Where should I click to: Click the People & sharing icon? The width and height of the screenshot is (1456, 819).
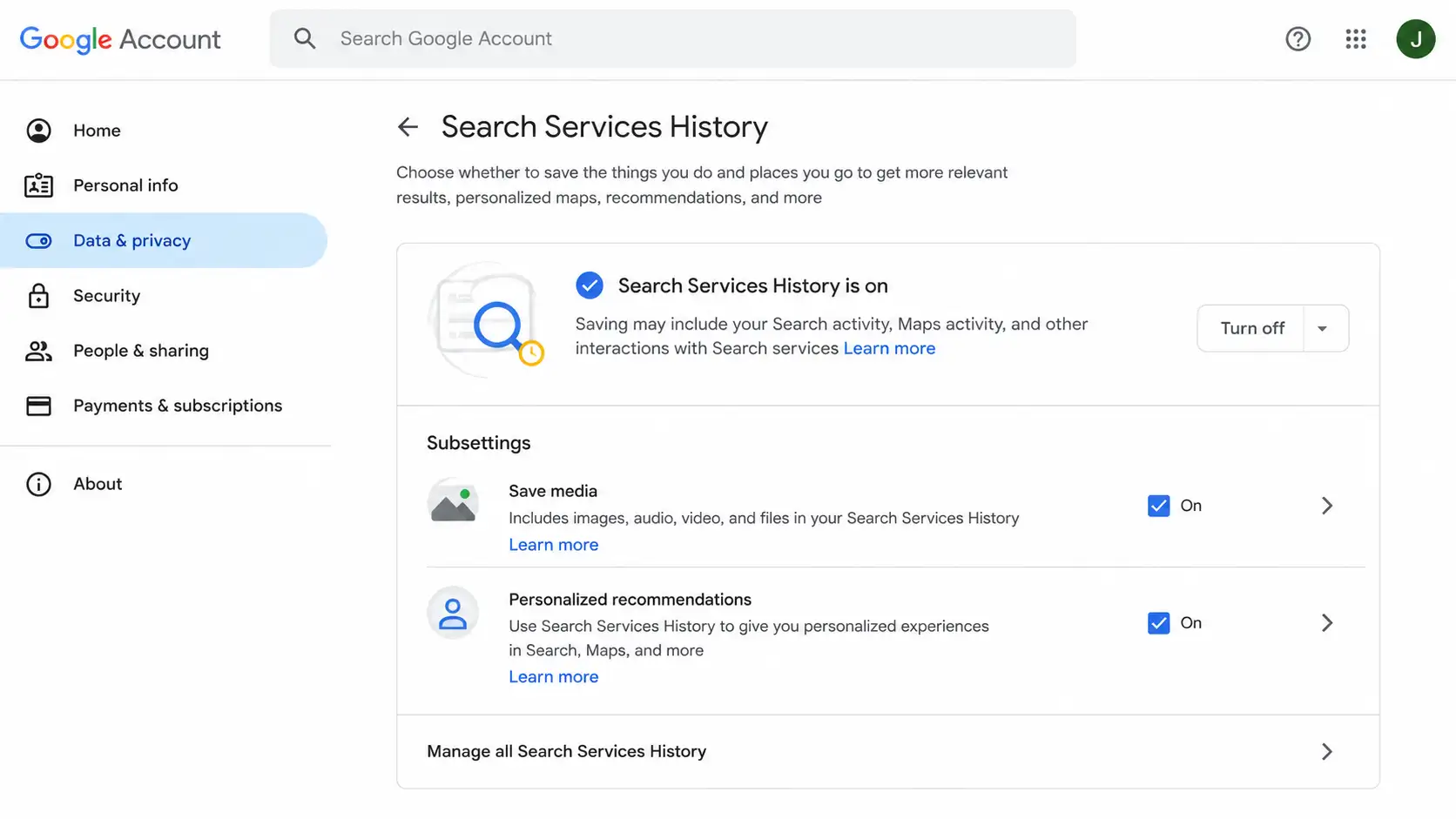coord(38,351)
